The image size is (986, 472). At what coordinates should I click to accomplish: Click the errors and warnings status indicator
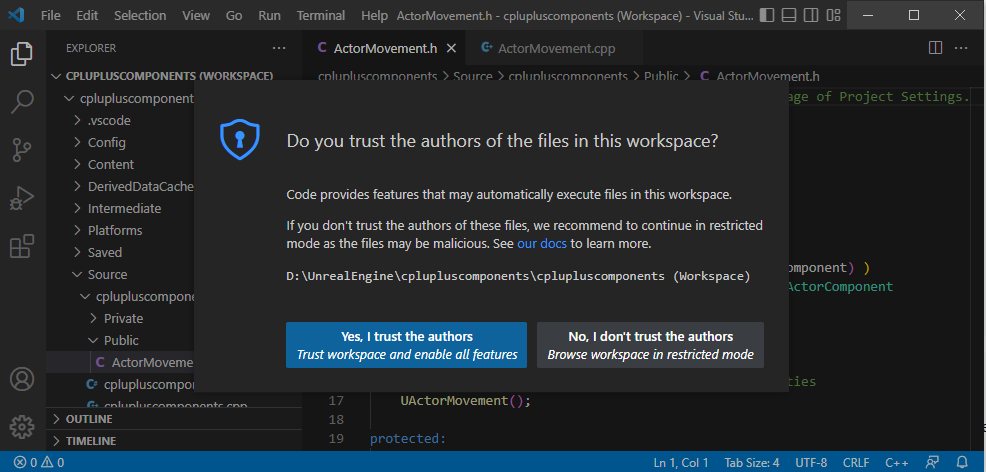click(39, 463)
